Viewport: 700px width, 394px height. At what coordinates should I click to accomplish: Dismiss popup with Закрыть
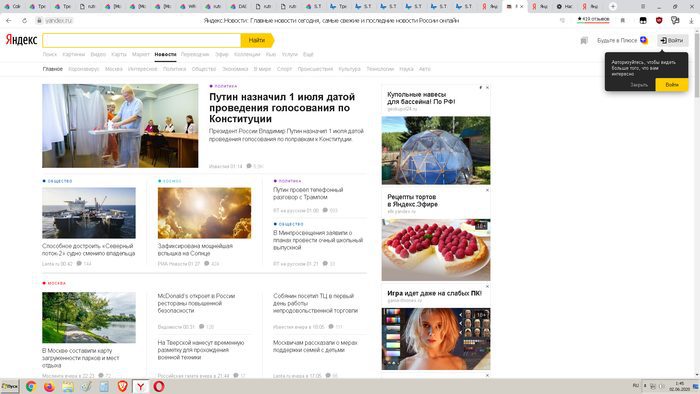[639, 84]
